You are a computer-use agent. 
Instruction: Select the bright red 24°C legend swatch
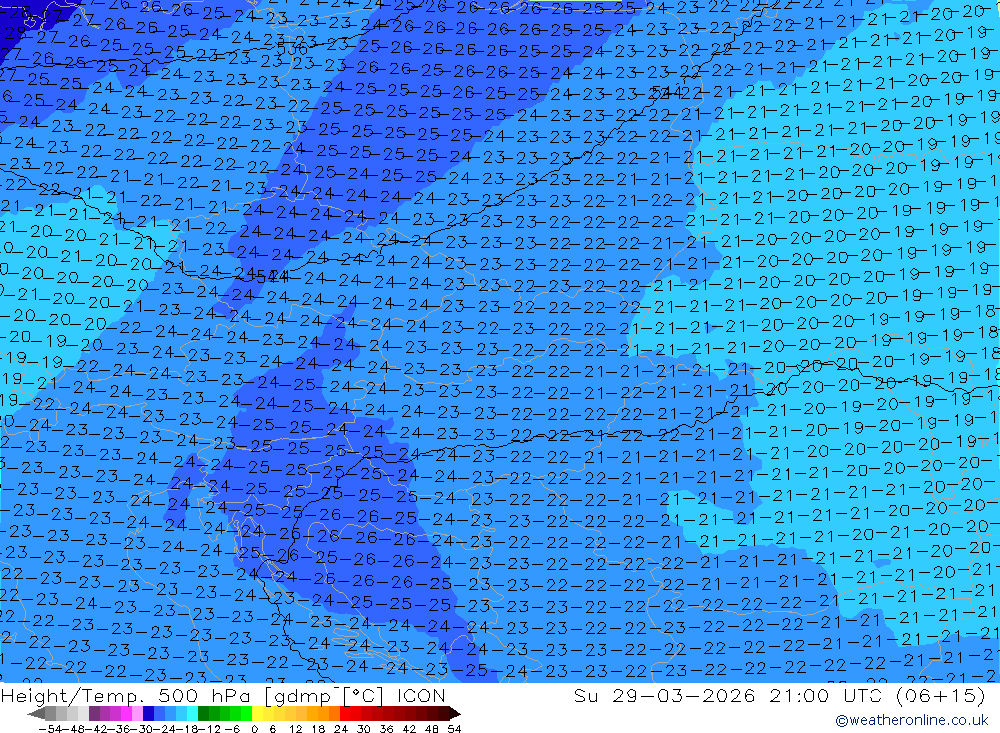click(345, 713)
